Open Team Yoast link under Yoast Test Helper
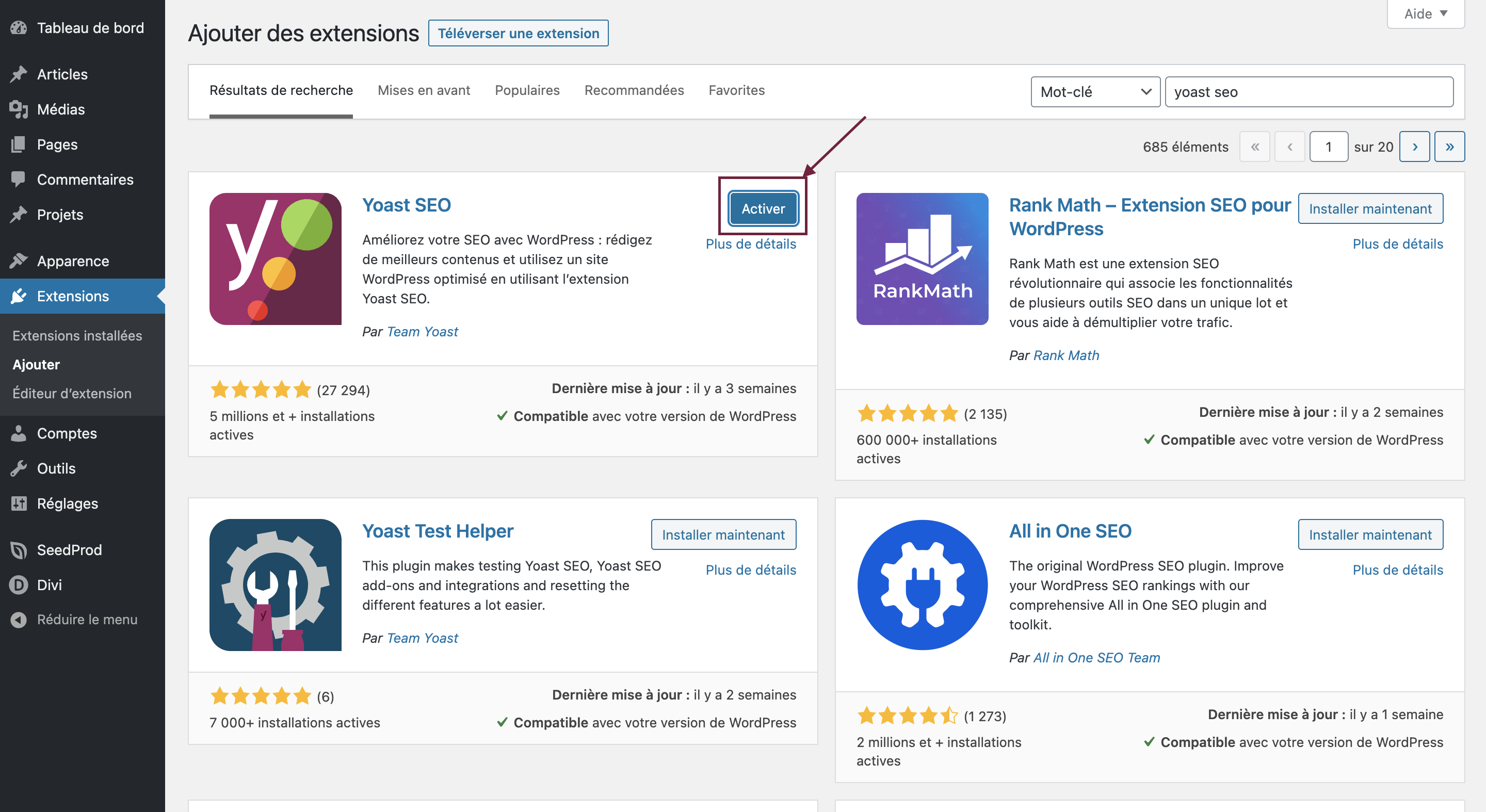1486x812 pixels. [x=422, y=638]
